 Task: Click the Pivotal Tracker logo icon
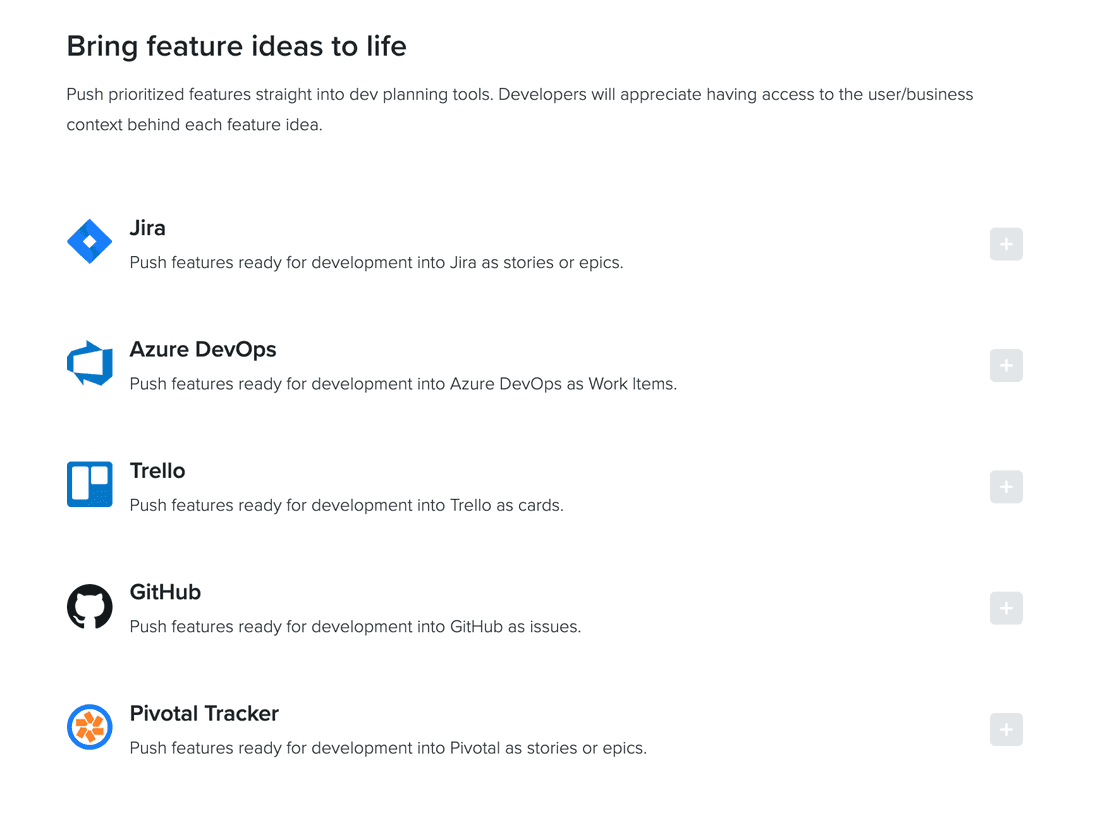[x=89, y=727]
